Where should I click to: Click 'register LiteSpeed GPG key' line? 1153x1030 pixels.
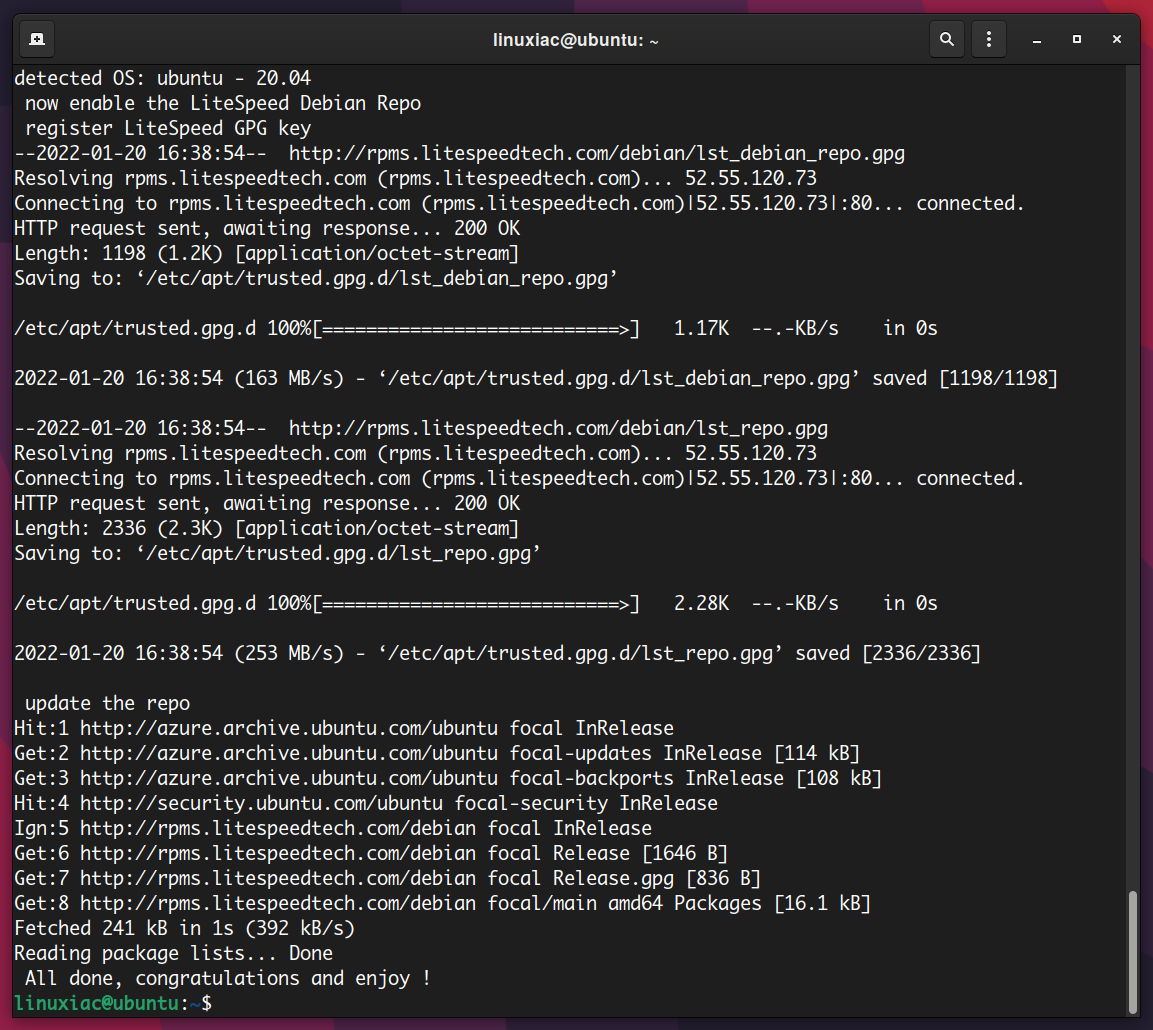168,128
